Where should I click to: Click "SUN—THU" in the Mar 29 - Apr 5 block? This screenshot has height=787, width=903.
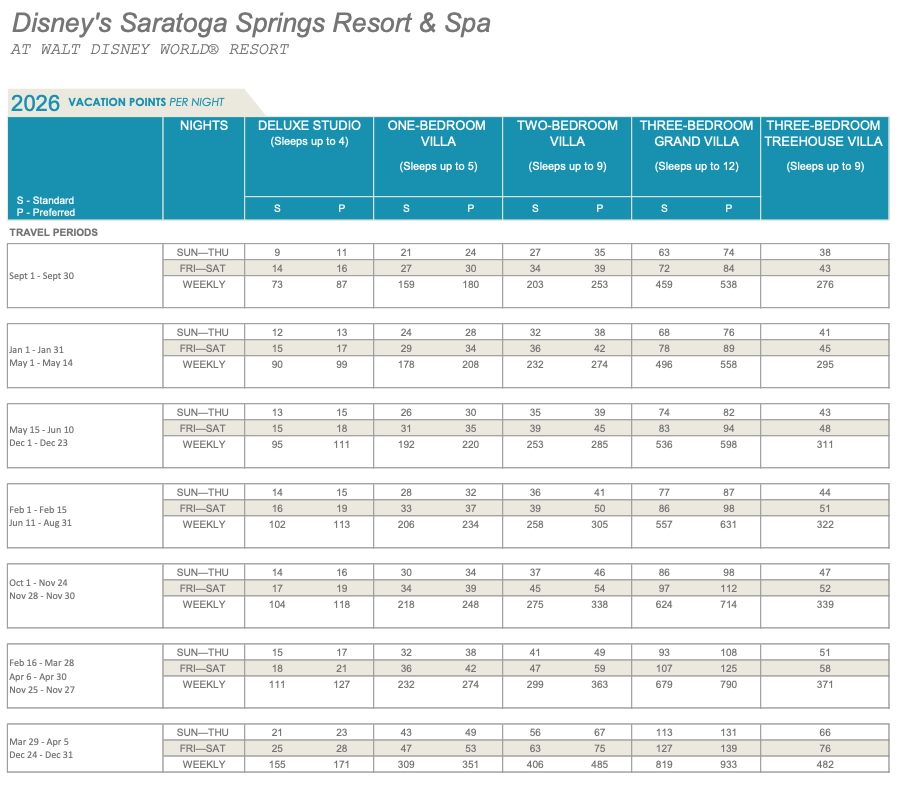pos(203,733)
